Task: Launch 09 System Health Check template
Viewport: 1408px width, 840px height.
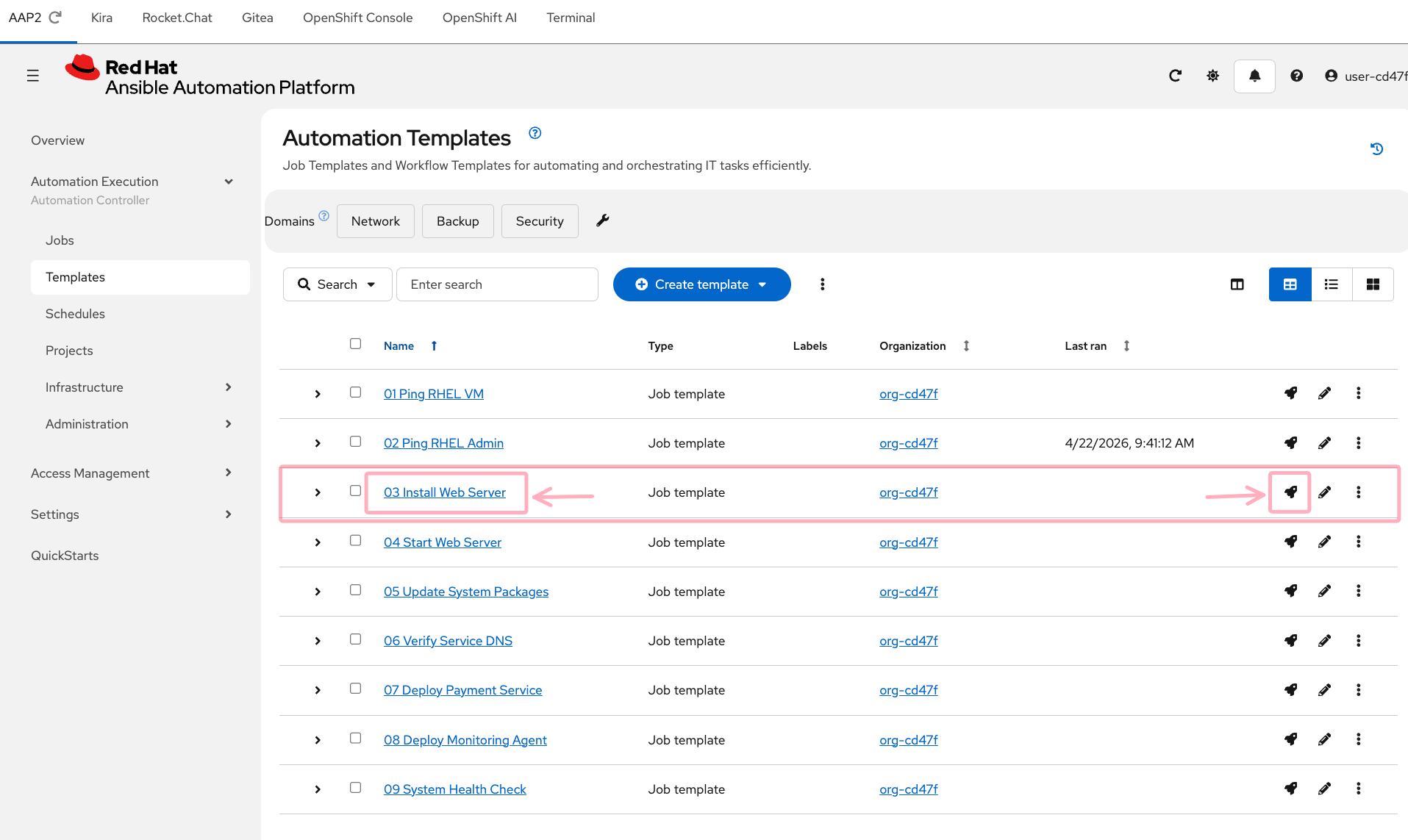Action: [x=1290, y=789]
